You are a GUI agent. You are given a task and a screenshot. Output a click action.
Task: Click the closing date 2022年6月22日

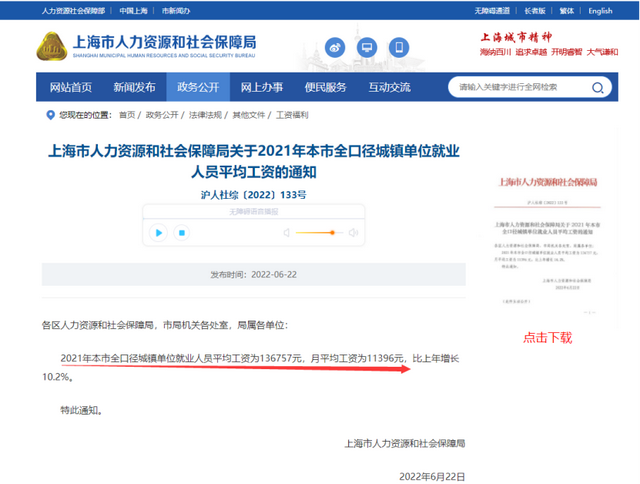432,477
